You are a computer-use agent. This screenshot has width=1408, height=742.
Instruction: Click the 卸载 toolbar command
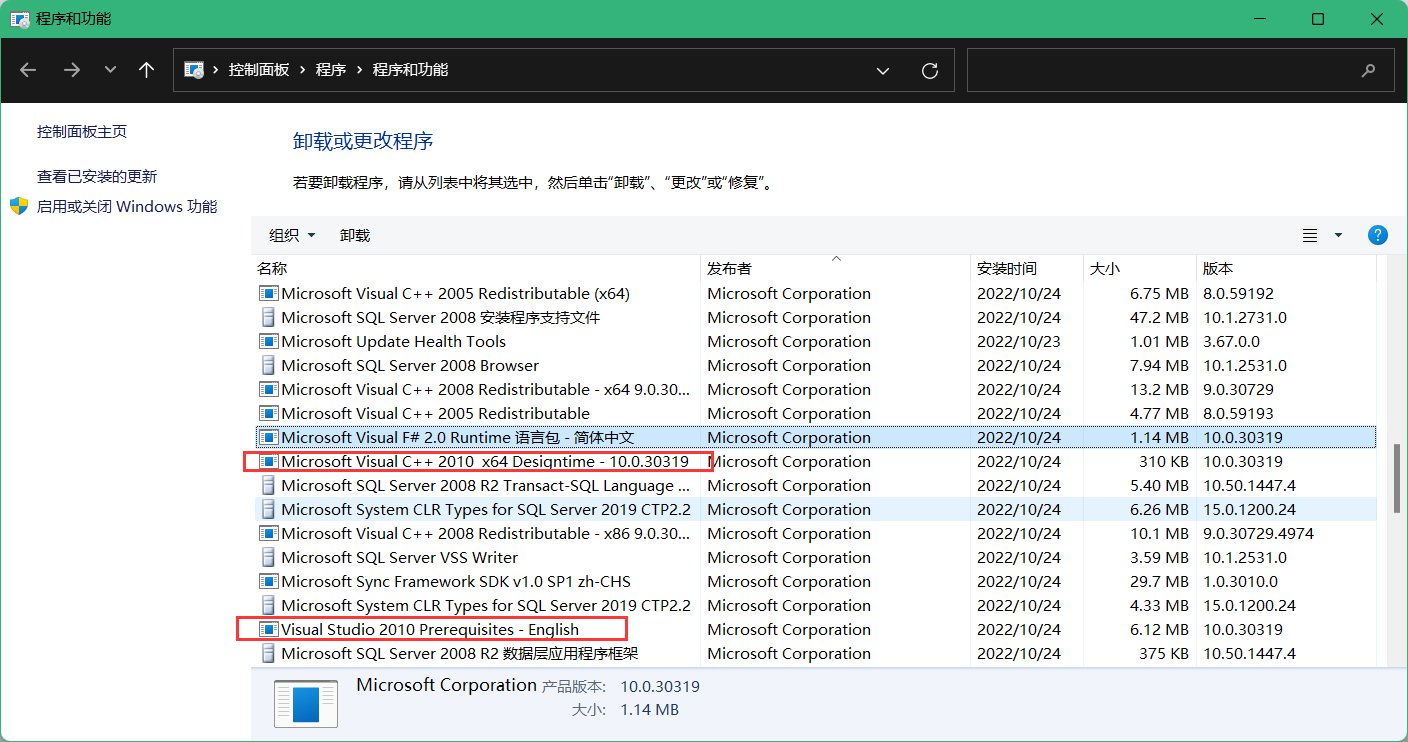coord(355,235)
